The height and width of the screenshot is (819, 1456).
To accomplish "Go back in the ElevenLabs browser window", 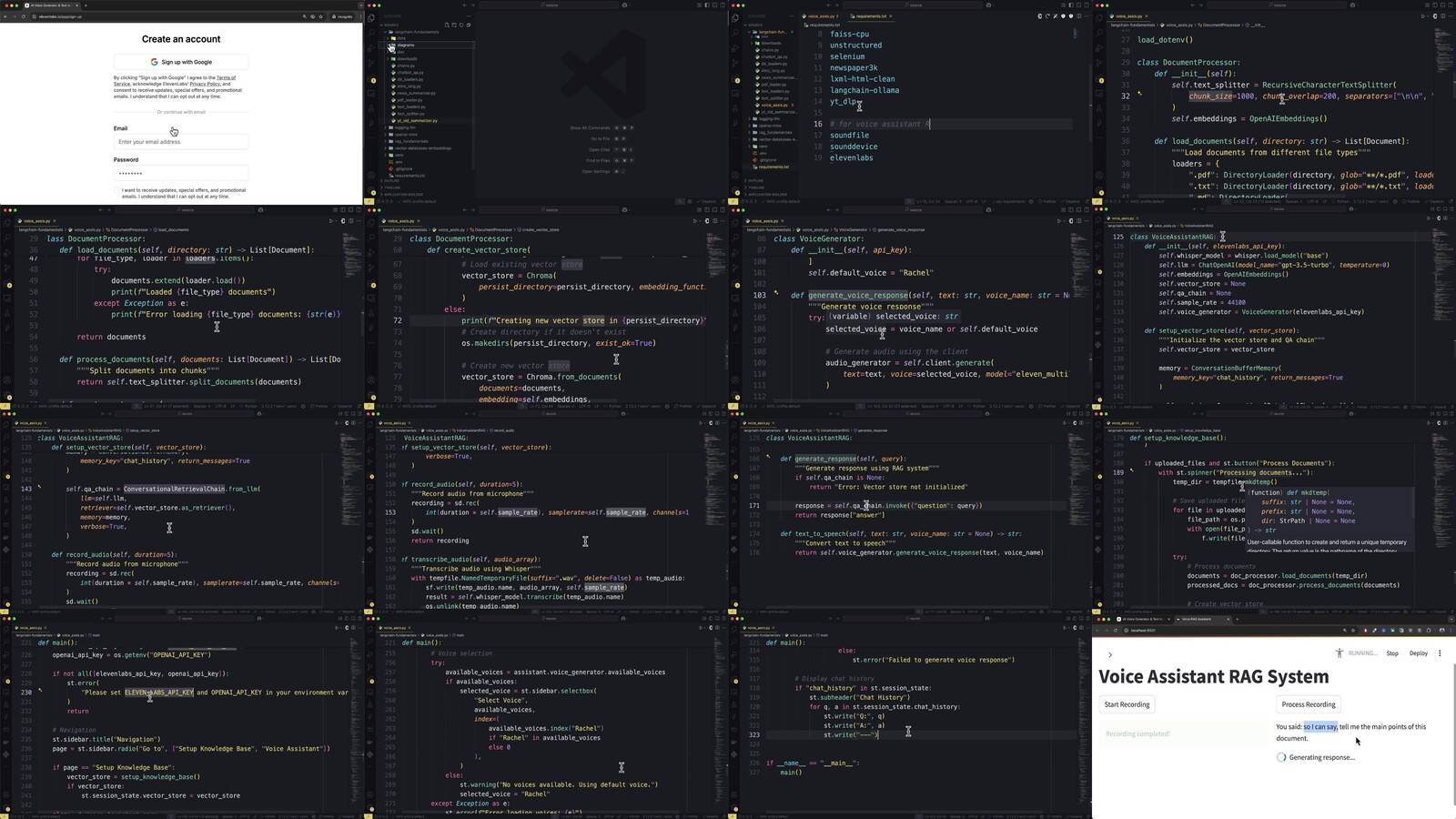I will (x=7, y=16).
